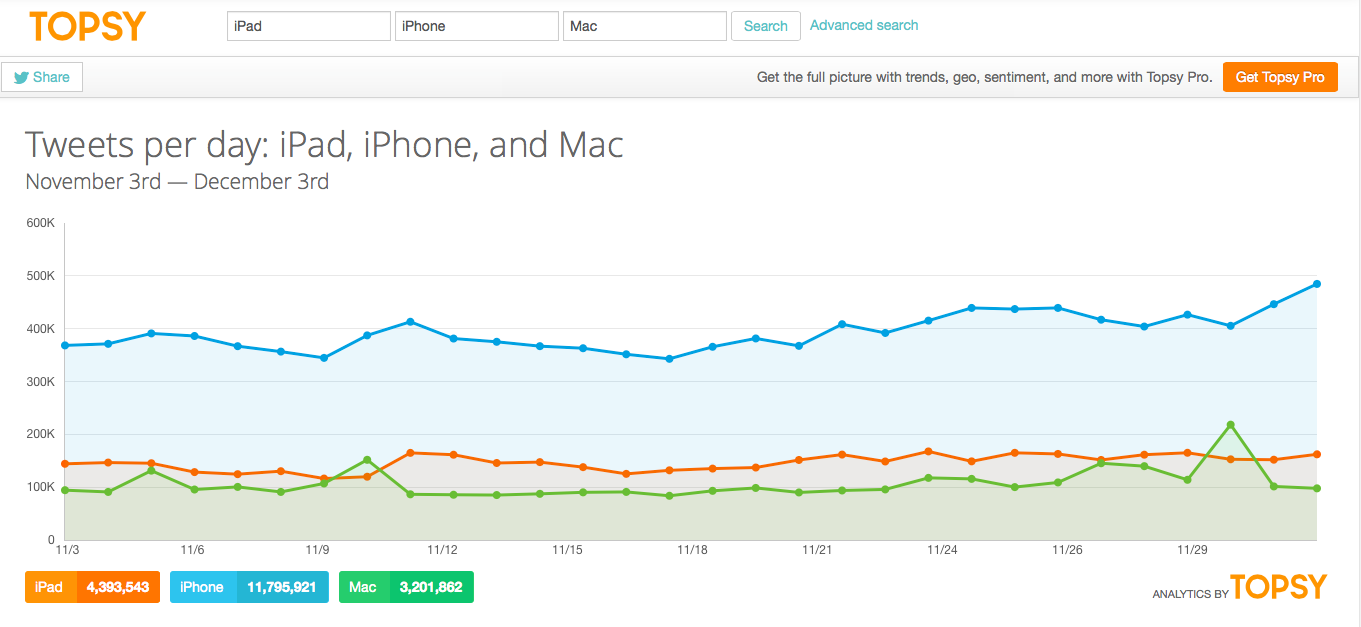The height and width of the screenshot is (627, 1361).
Task: Click the TOPSY logo at top left
Action: point(87,26)
